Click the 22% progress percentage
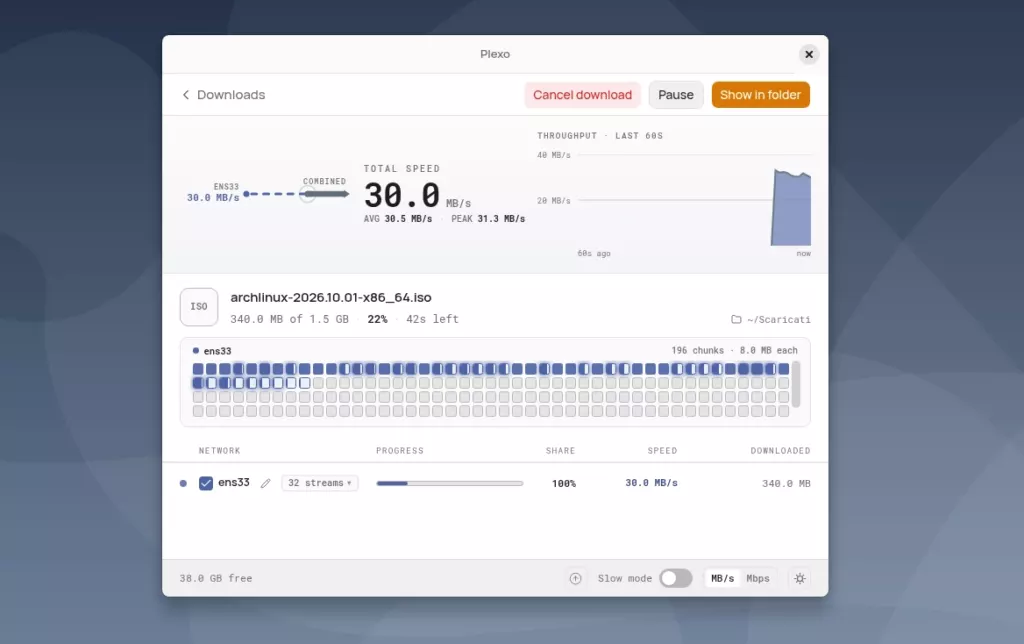Screen dimensions: 1024x644 click(x=377, y=319)
